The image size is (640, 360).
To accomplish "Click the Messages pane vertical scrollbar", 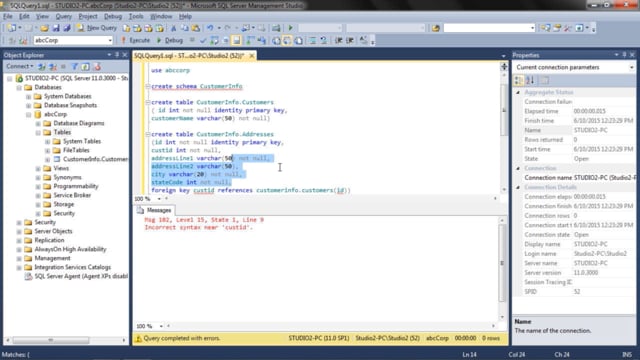I will pyautogui.click(x=502, y=263).
